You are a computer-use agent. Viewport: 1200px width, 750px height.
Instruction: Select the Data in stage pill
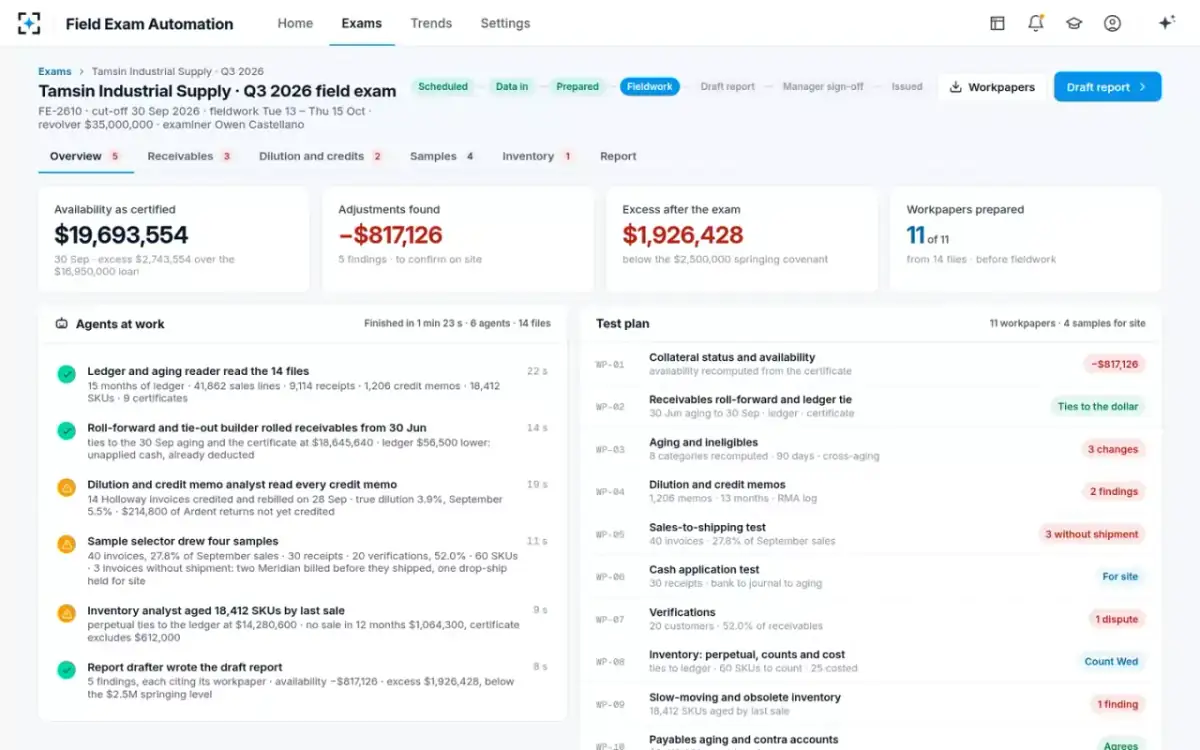coord(512,87)
